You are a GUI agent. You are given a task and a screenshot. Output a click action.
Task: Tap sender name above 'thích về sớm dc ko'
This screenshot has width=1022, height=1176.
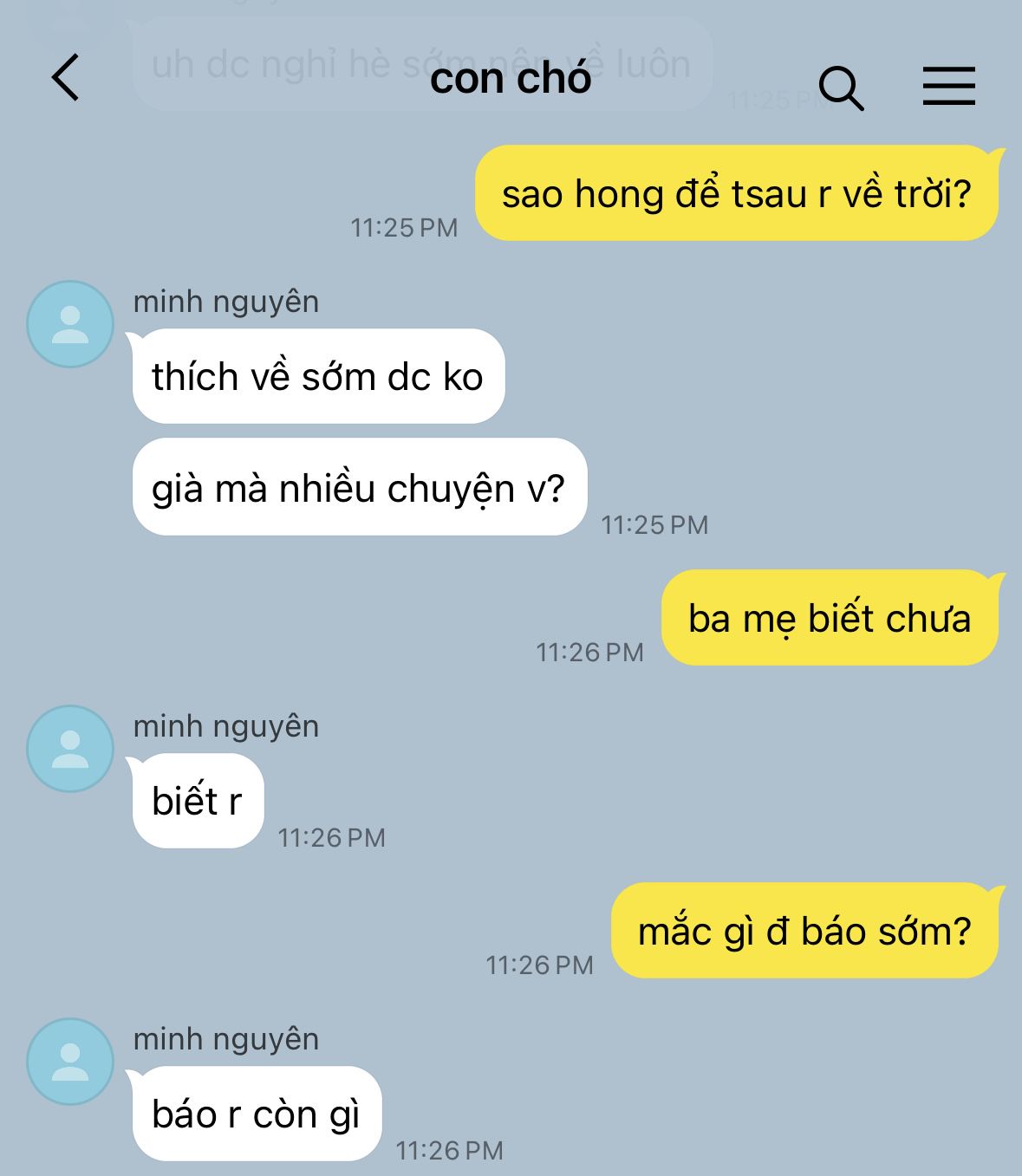pyautogui.click(x=226, y=302)
